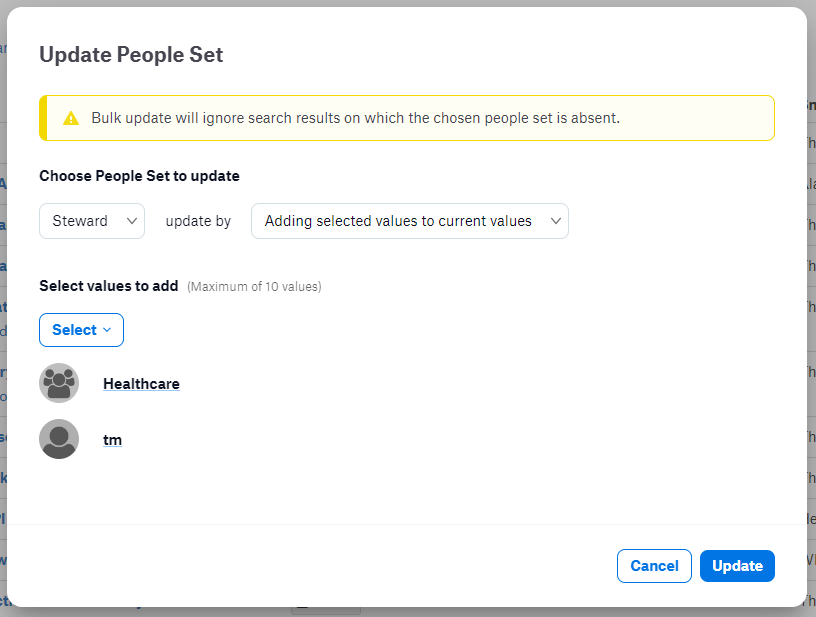Confirm with the Update button
The width and height of the screenshot is (816, 617).
coord(737,566)
